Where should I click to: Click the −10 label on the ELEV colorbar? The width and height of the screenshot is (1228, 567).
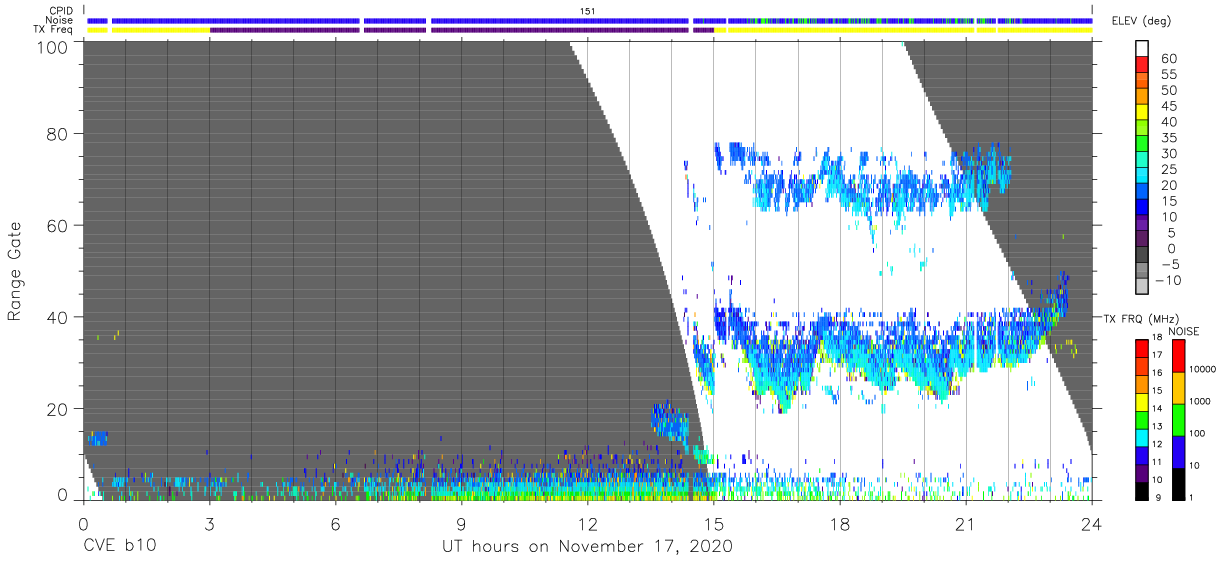(x=1169, y=281)
